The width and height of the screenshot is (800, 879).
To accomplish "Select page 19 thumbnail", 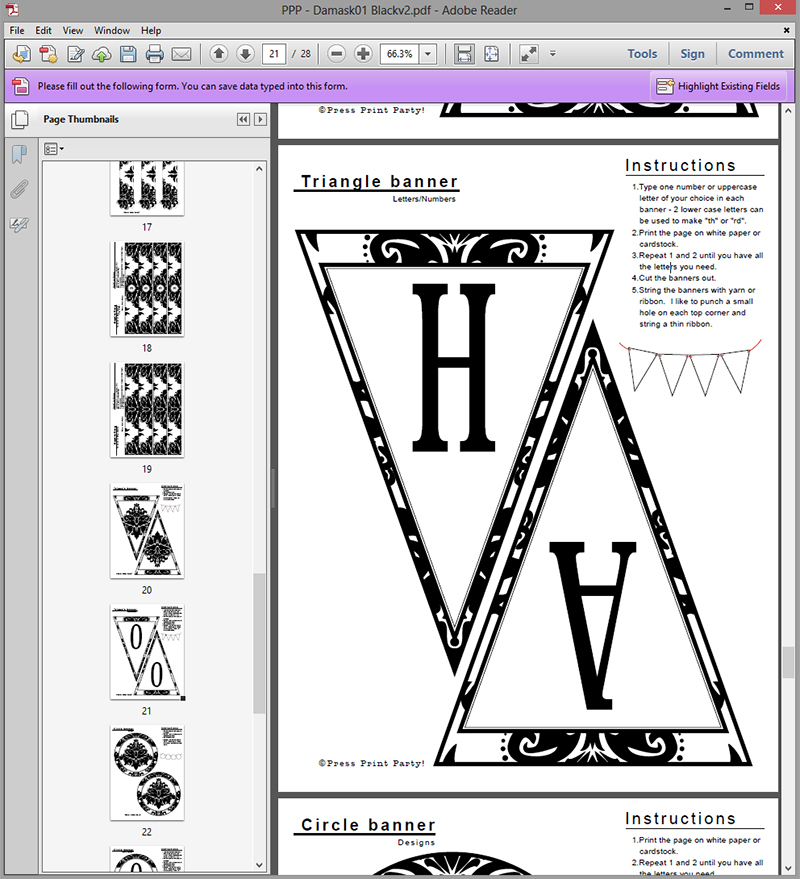I will click(x=147, y=410).
